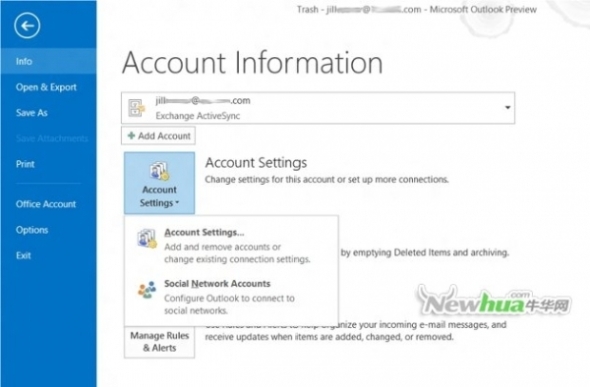Click the 'Configure Outlook to connect' description
This screenshot has width=590, height=387.
click(x=229, y=304)
